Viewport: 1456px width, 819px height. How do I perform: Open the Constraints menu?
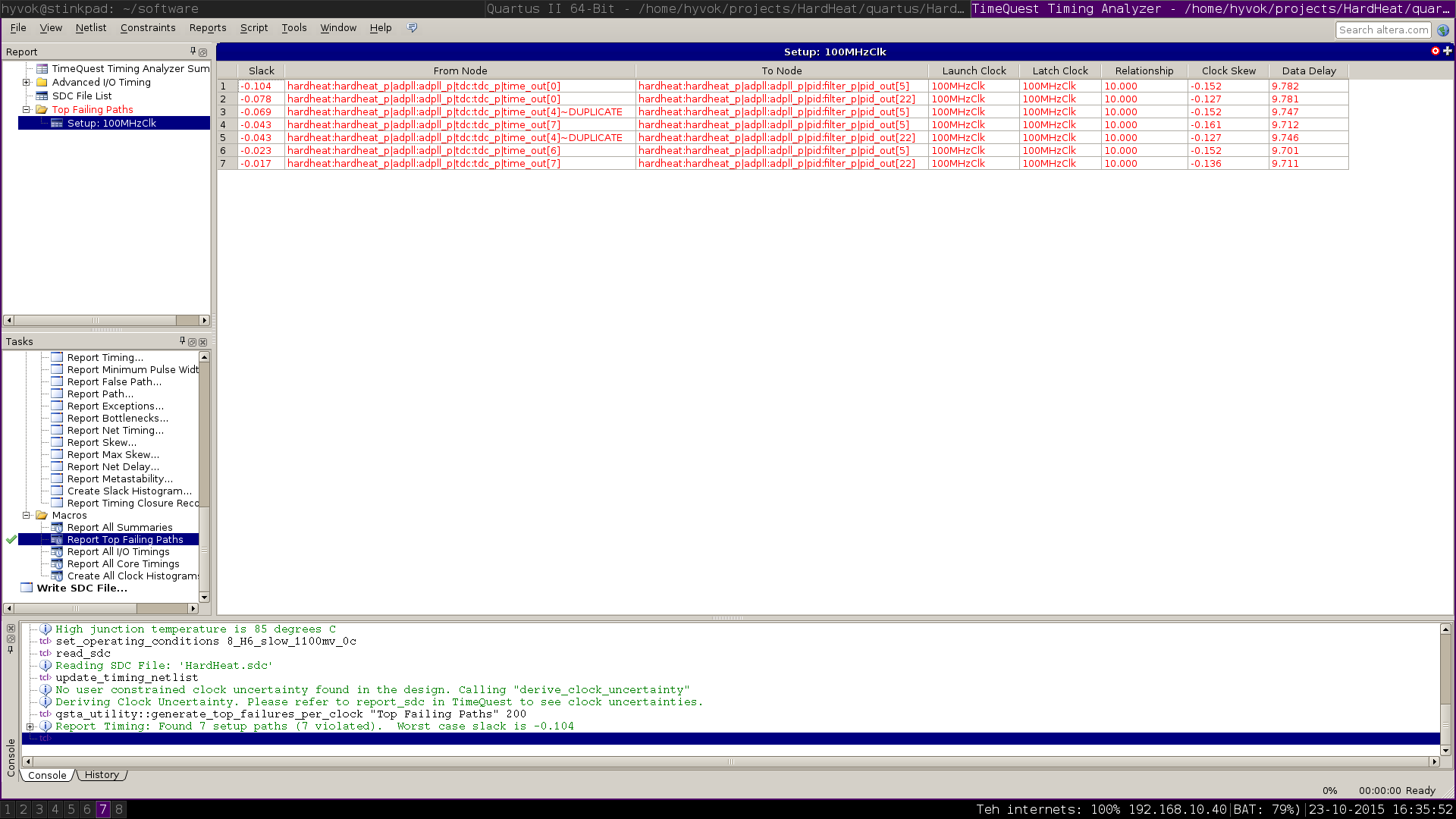(x=148, y=27)
